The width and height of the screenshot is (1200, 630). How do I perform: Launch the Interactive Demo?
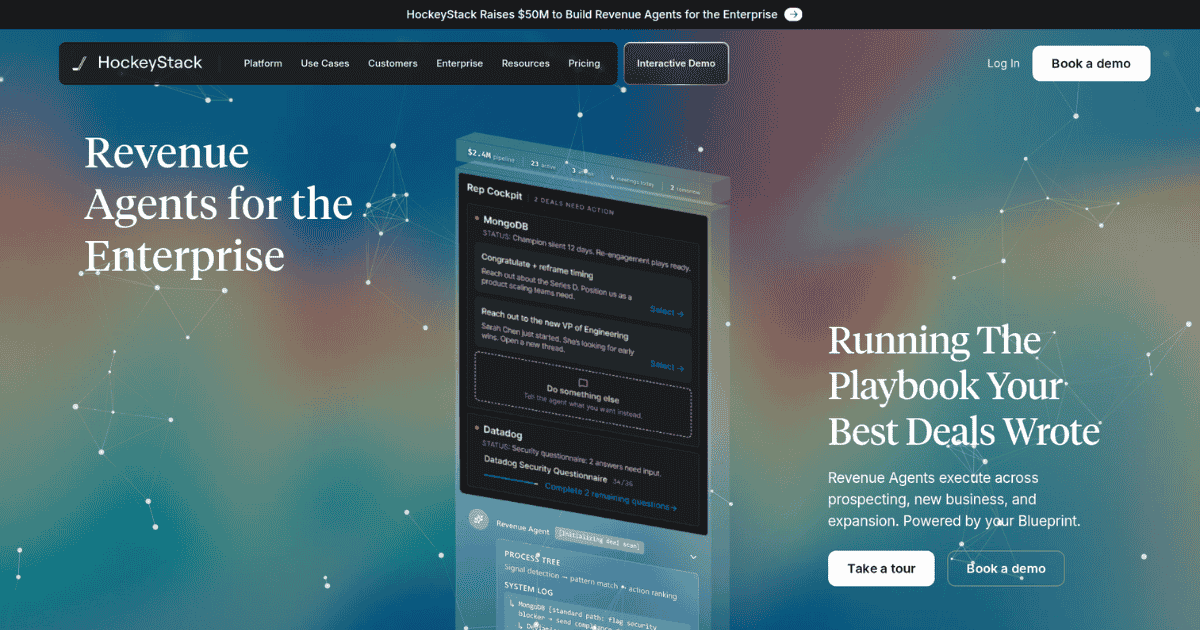click(x=676, y=63)
